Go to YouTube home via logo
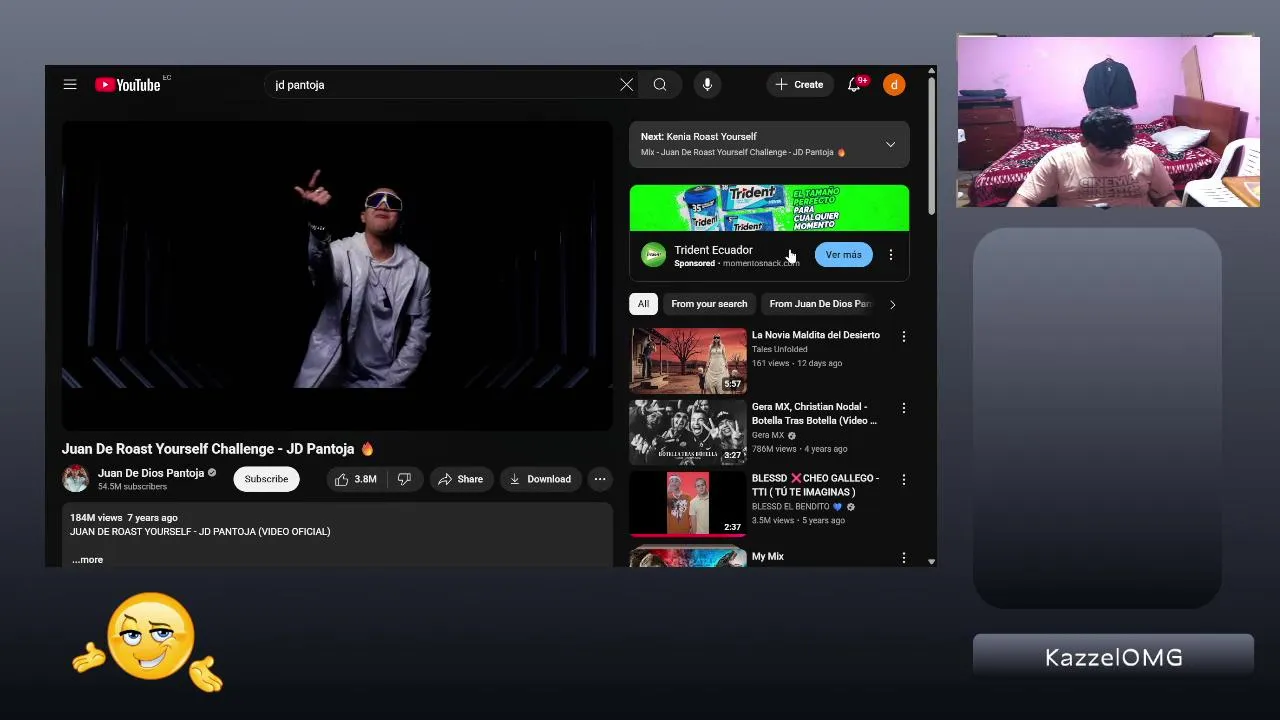The height and width of the screenshot is (720, 1280). pos(128,85)
